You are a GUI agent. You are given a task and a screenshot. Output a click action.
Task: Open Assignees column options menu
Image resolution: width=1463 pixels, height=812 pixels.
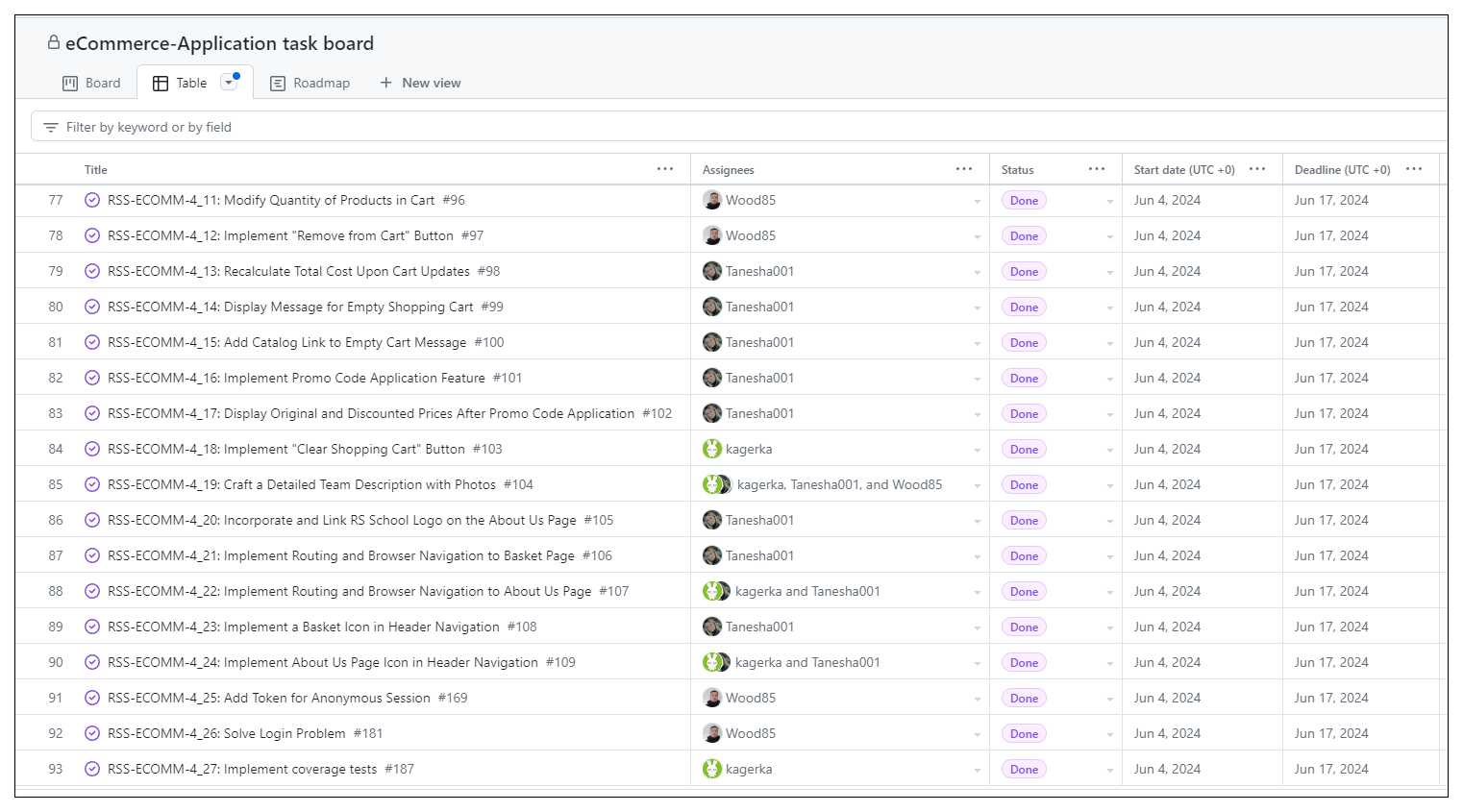tap(964, 169)
